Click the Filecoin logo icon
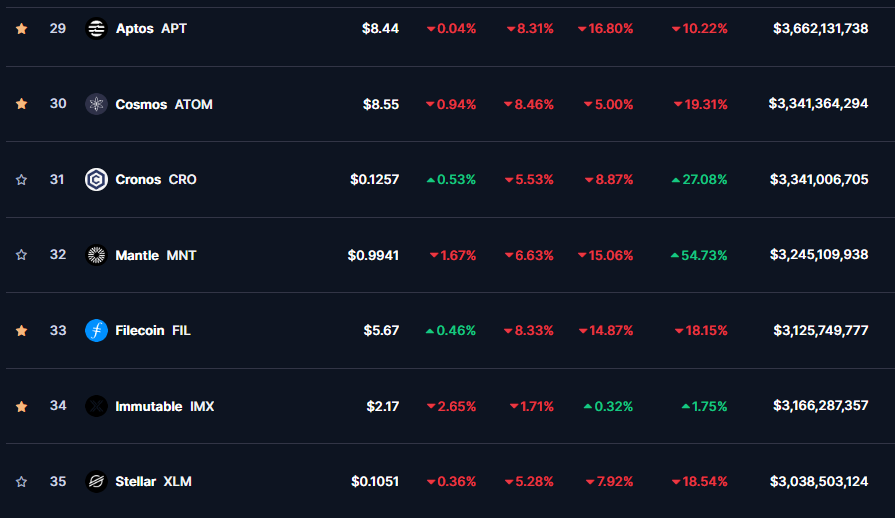This screenshot has width=895, height=518. pos(96,330)
